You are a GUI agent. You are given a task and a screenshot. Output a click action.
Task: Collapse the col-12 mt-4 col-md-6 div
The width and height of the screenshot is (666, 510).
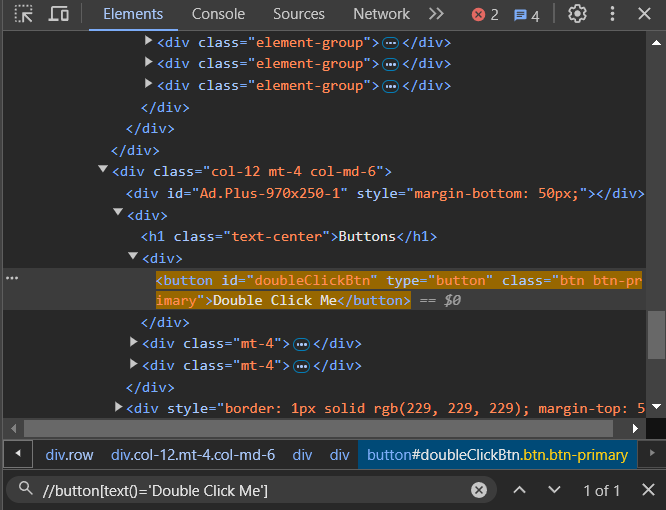(x=103, y=171)
